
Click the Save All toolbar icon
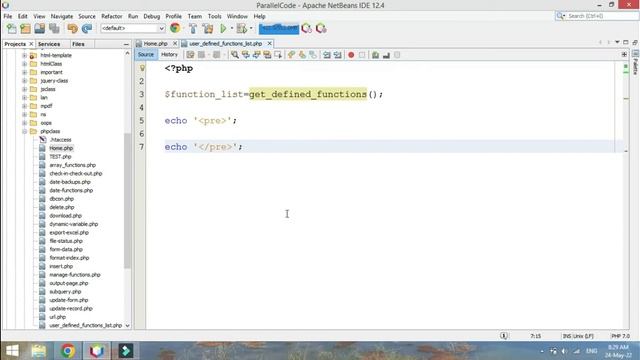click(54, 28)
